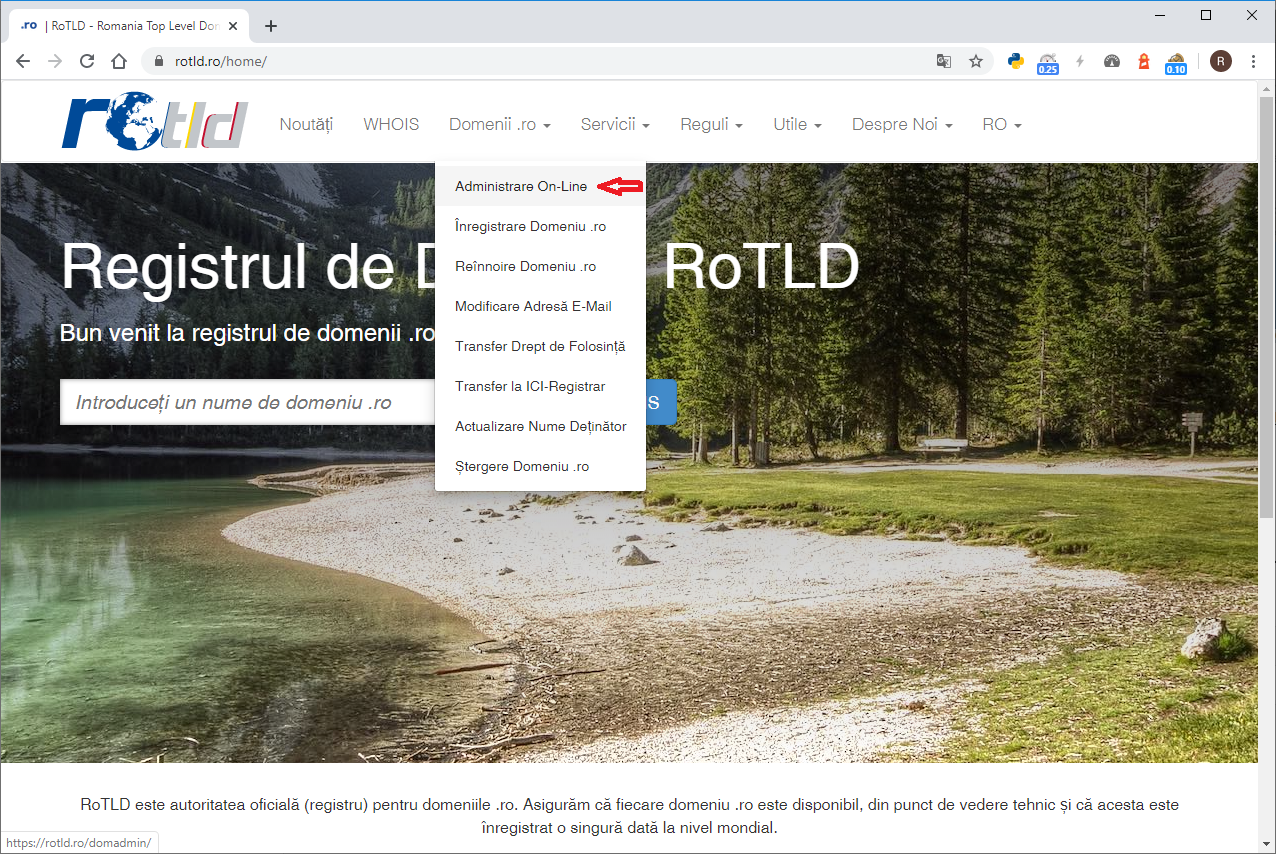Click the lightning bolt extension icon
Screen dimensions: 1276x854
coord(1079,61)
